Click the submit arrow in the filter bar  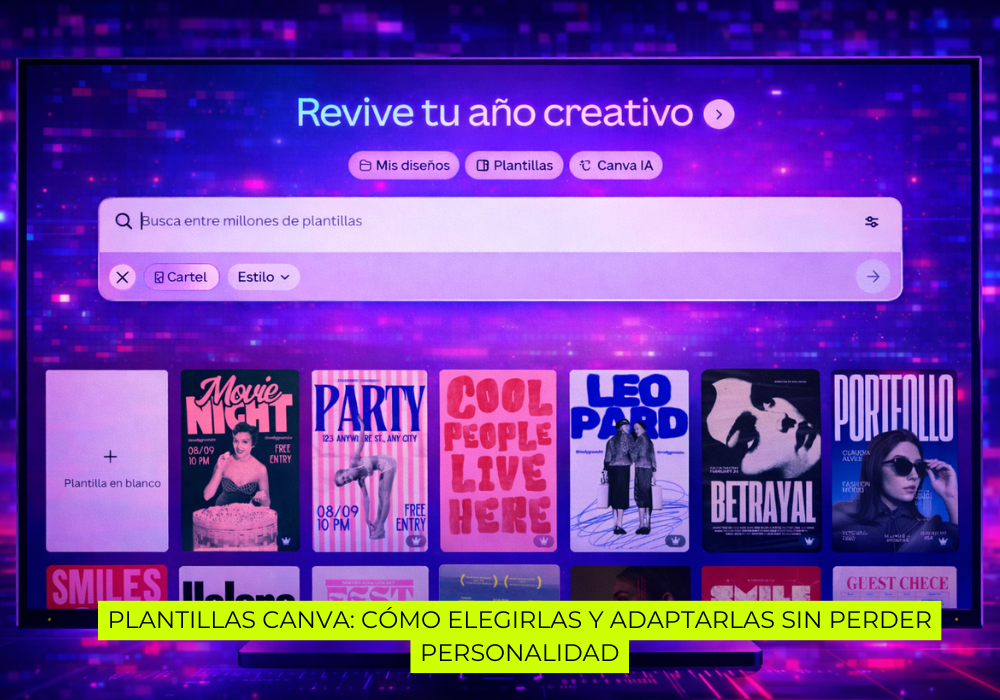873,277
